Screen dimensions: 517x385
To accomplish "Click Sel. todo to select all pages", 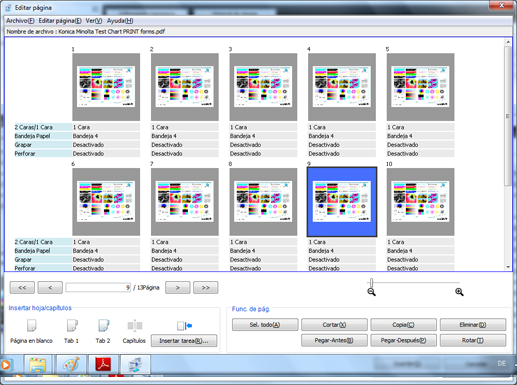I will tap(265, 325).
